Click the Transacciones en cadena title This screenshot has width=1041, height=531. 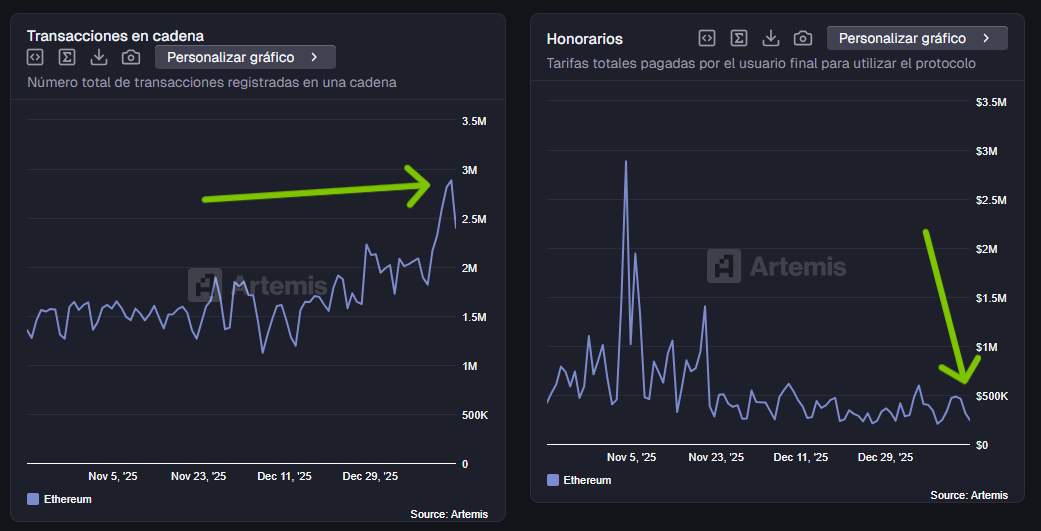115,36
